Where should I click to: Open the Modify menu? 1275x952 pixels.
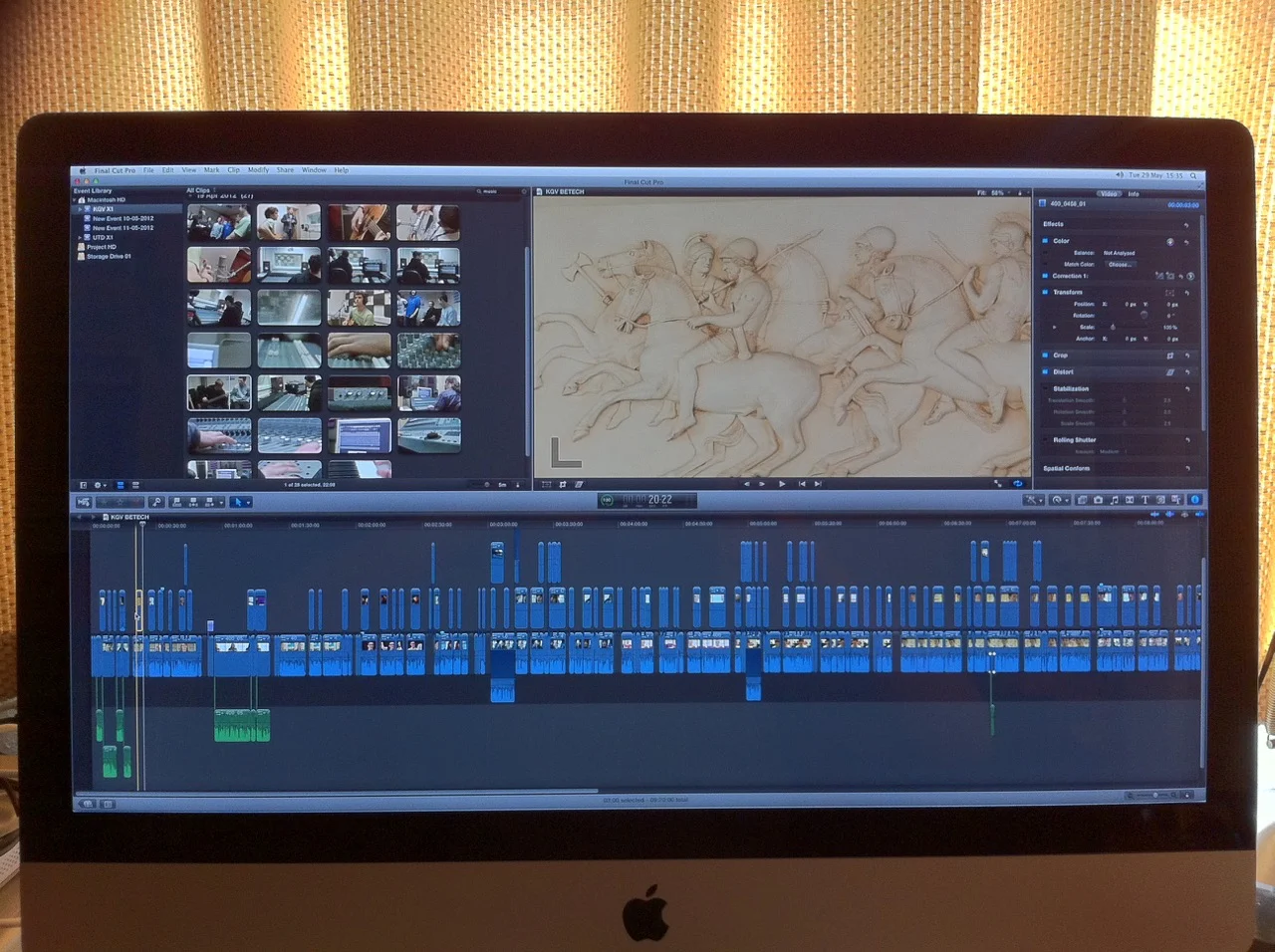tap(258, 169)
